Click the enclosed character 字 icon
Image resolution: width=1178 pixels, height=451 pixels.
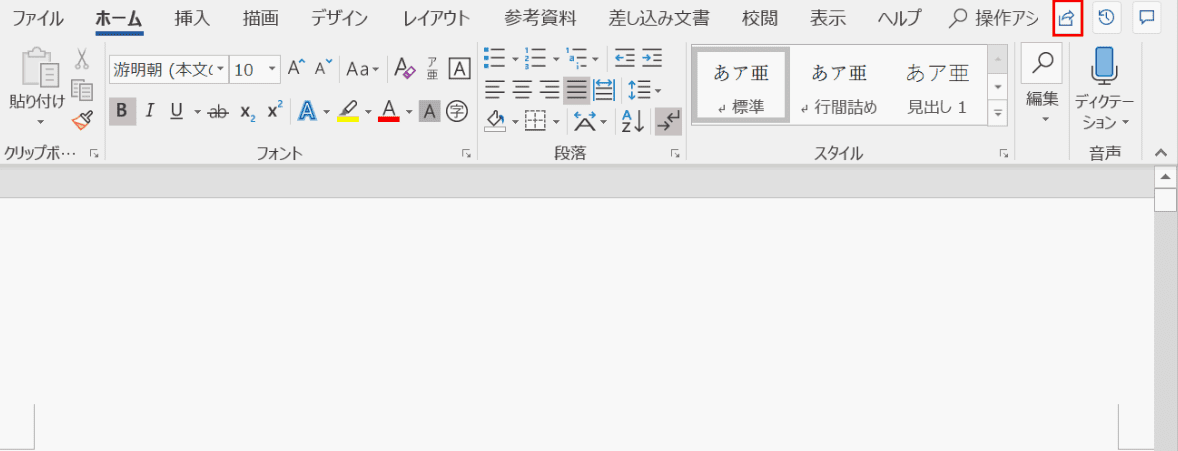457,112
